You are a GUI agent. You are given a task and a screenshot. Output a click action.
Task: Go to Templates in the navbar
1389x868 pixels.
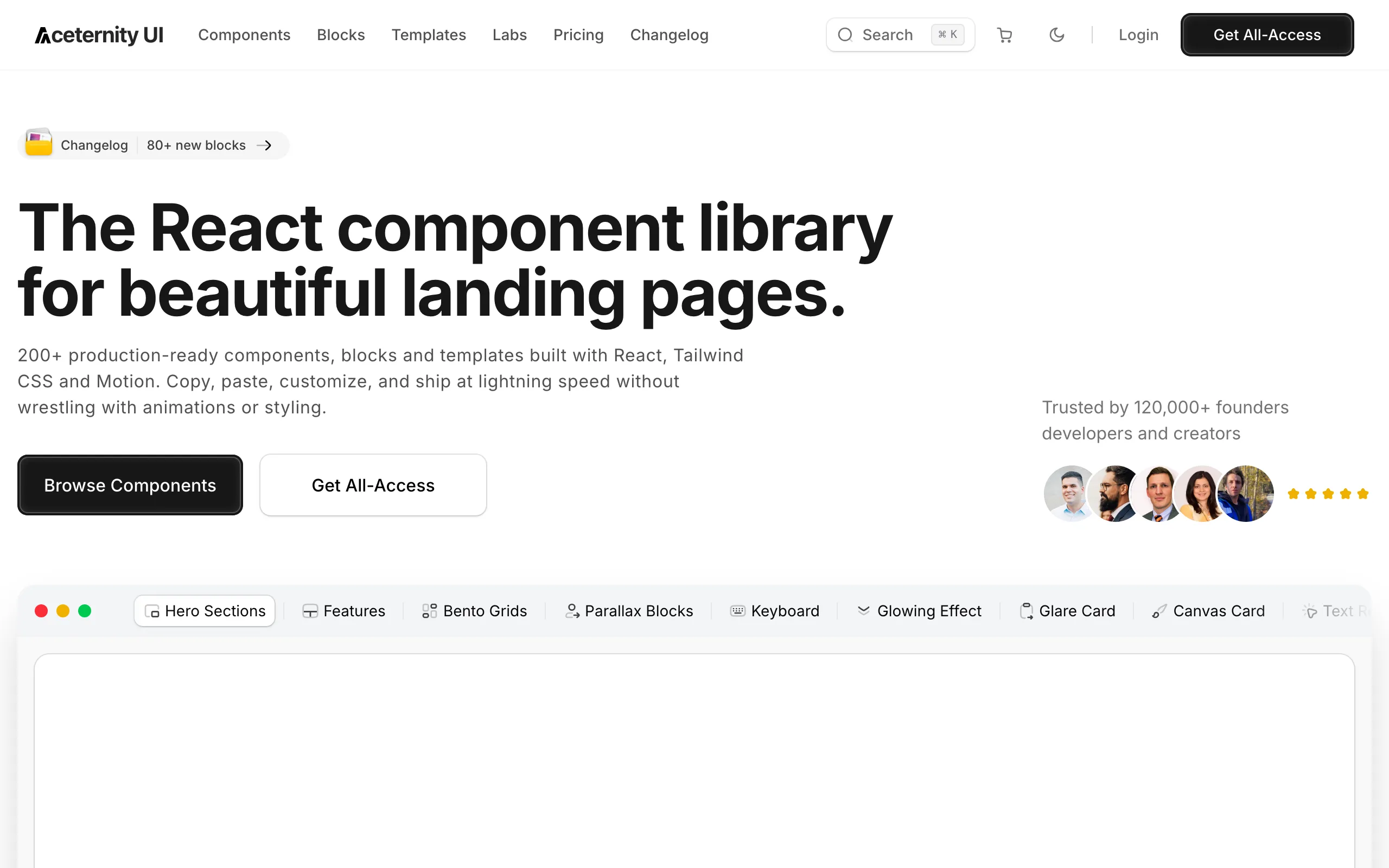[x=429, y=35]
